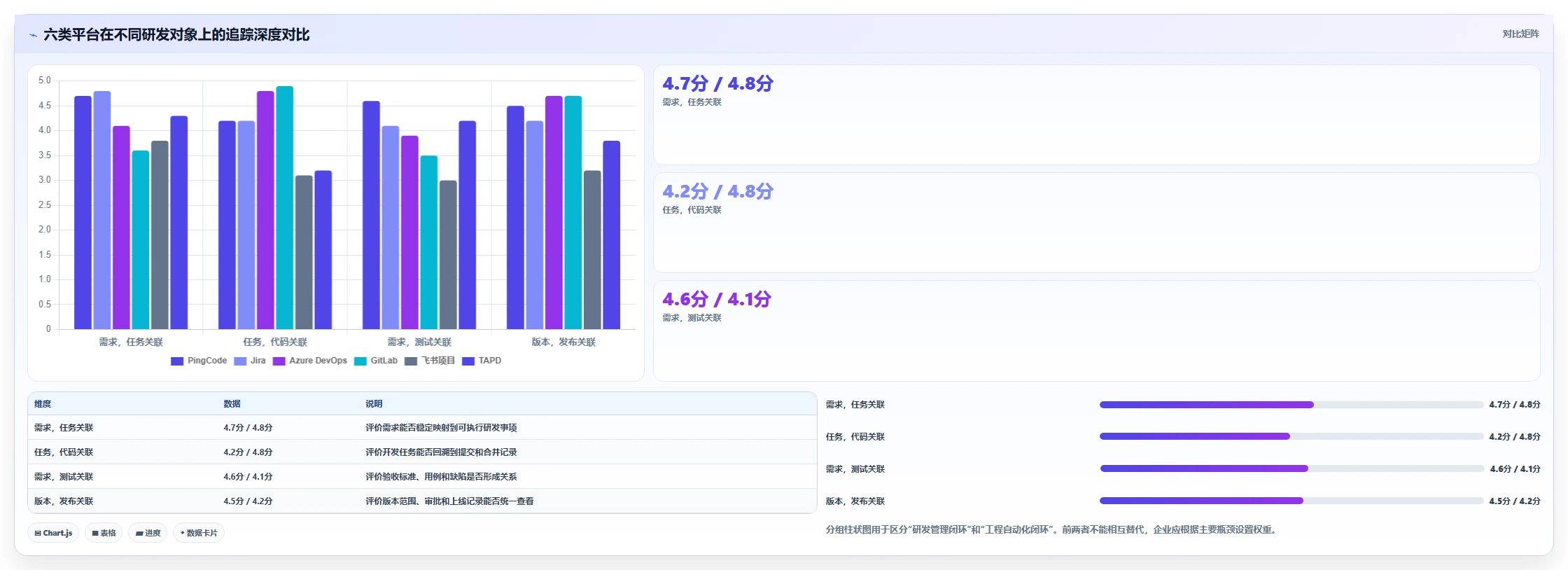Viewport: 1568px width, 570px height.
Task: Click the 需求，任务关联 progress bar
Action: (1291, 405)
